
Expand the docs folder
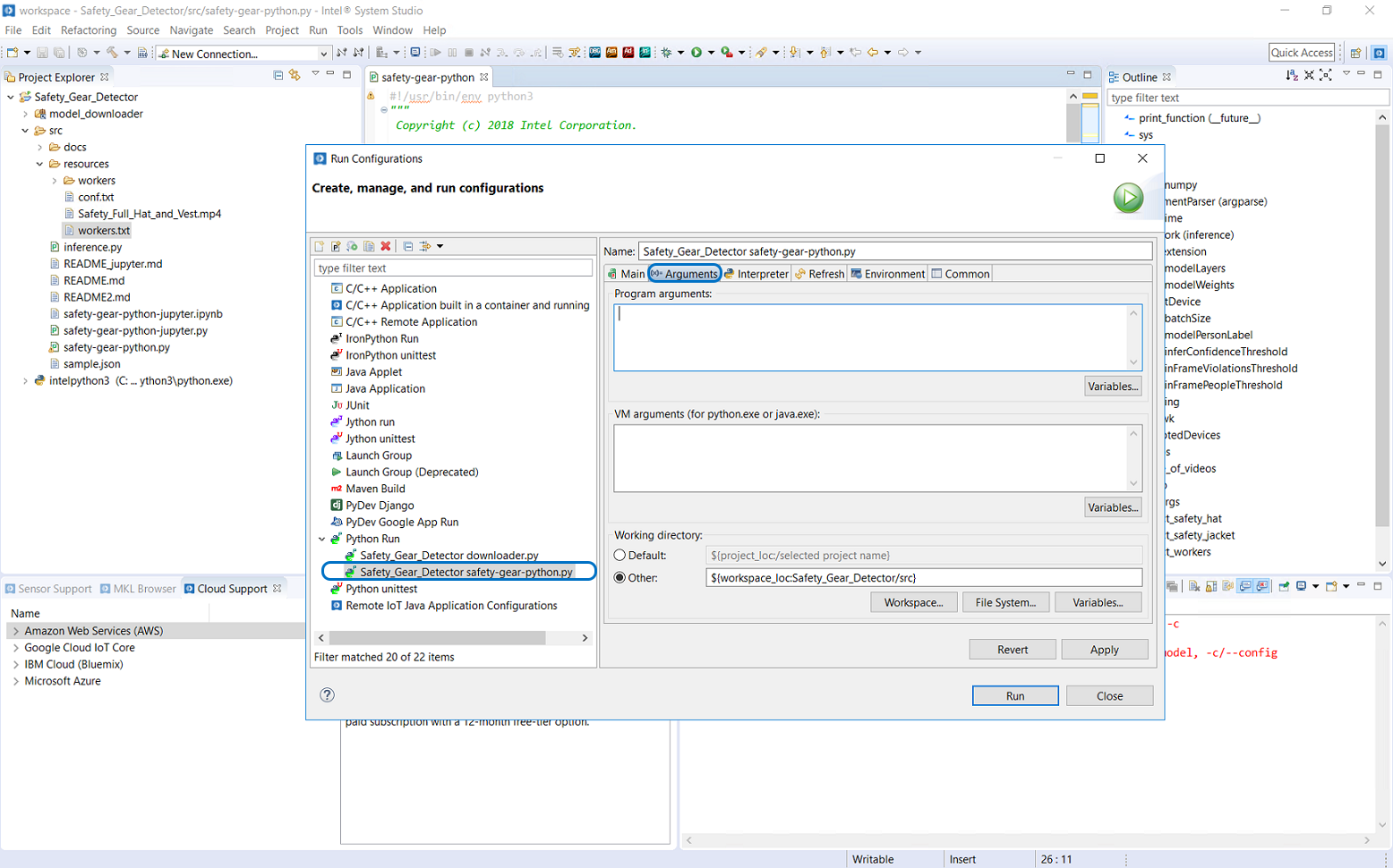(x=39, y=147)
